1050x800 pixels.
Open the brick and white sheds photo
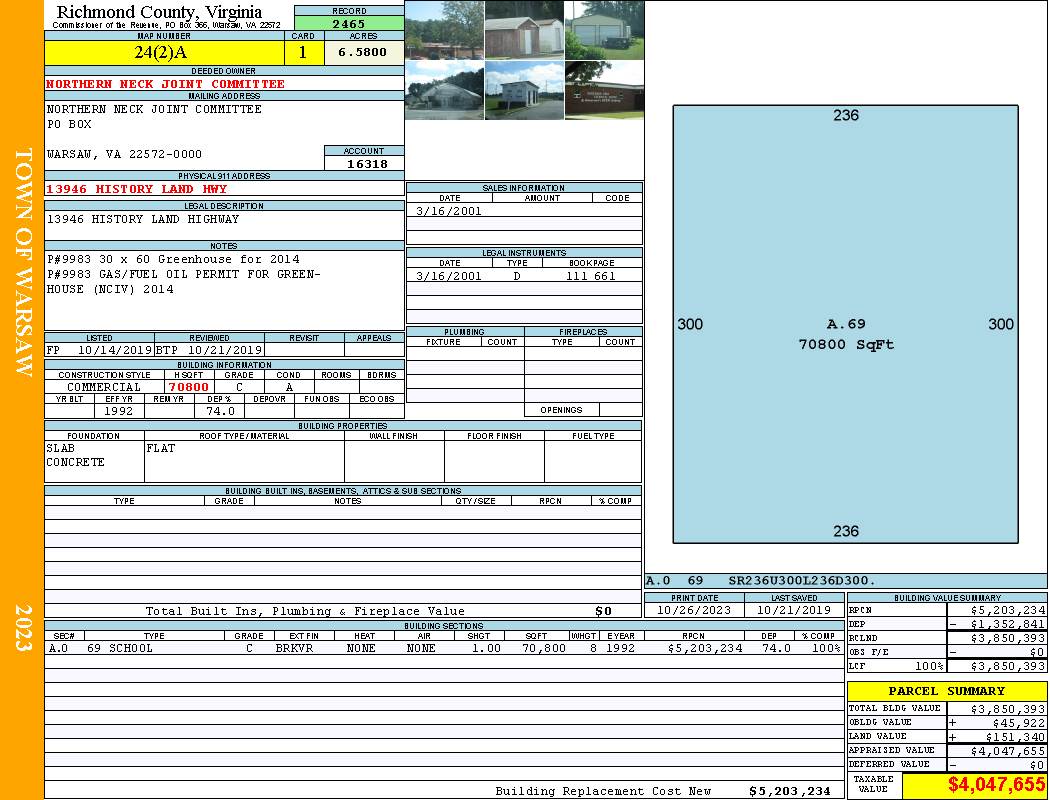[x=524, y=30]
